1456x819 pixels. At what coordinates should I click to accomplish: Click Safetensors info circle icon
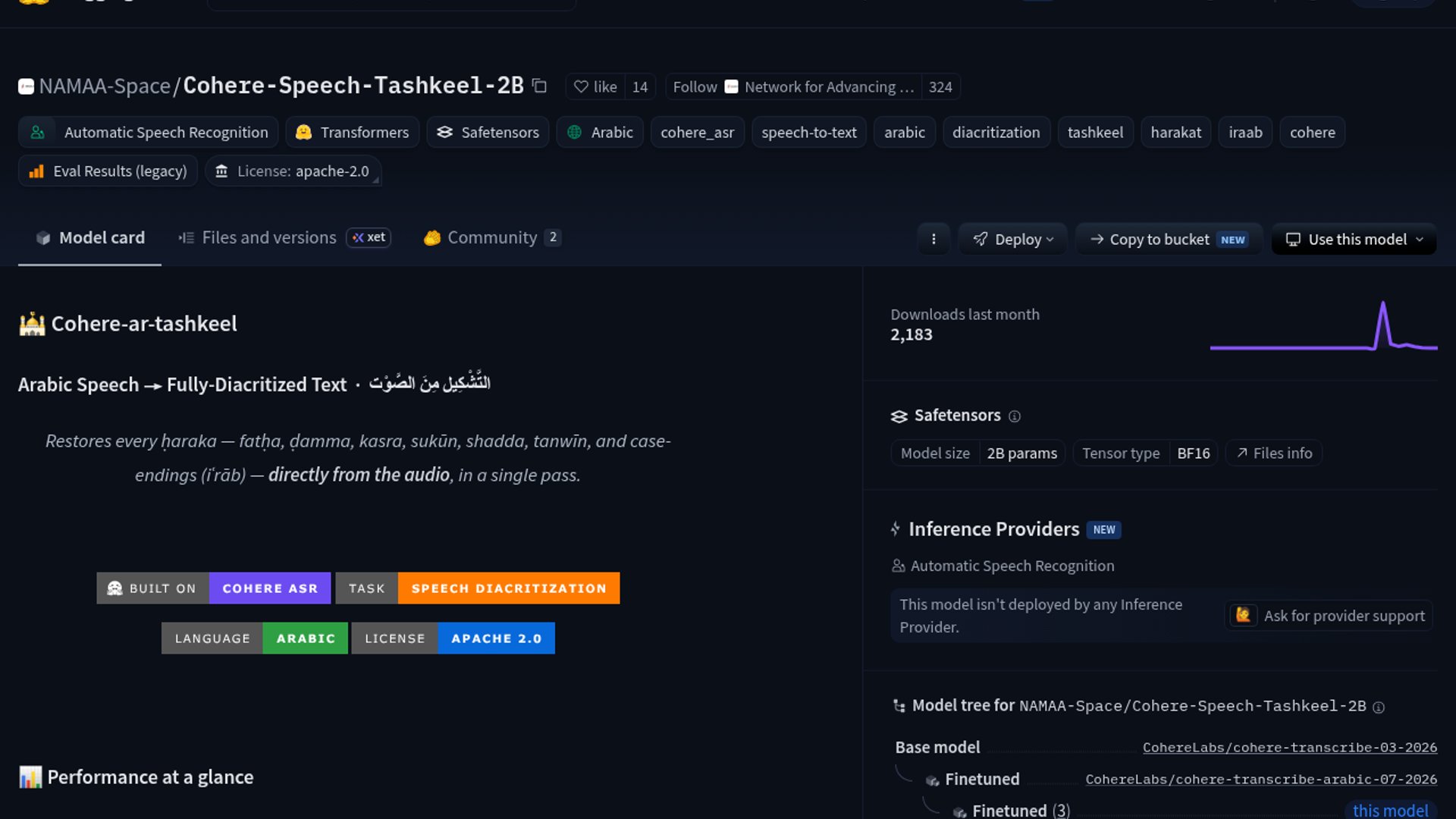[1015, 416]
